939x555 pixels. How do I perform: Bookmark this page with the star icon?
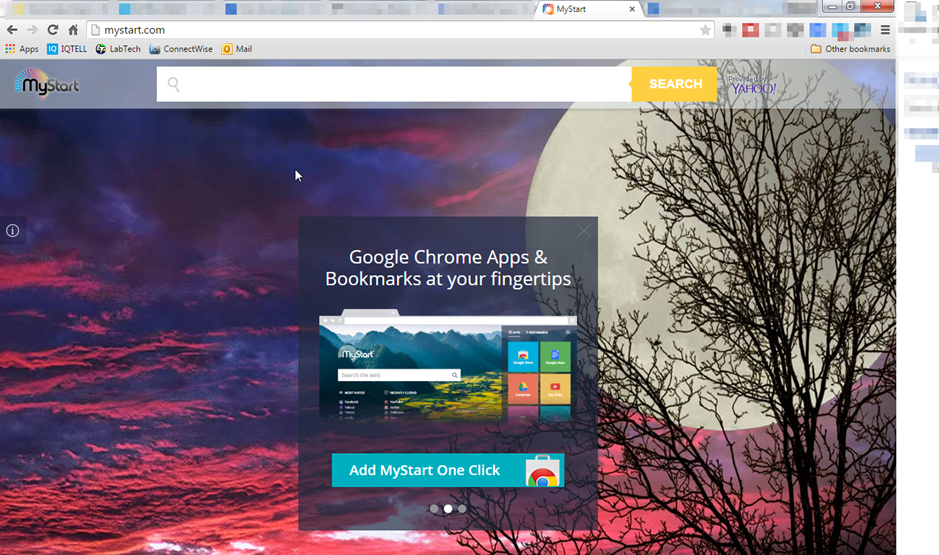click(705, 30)
